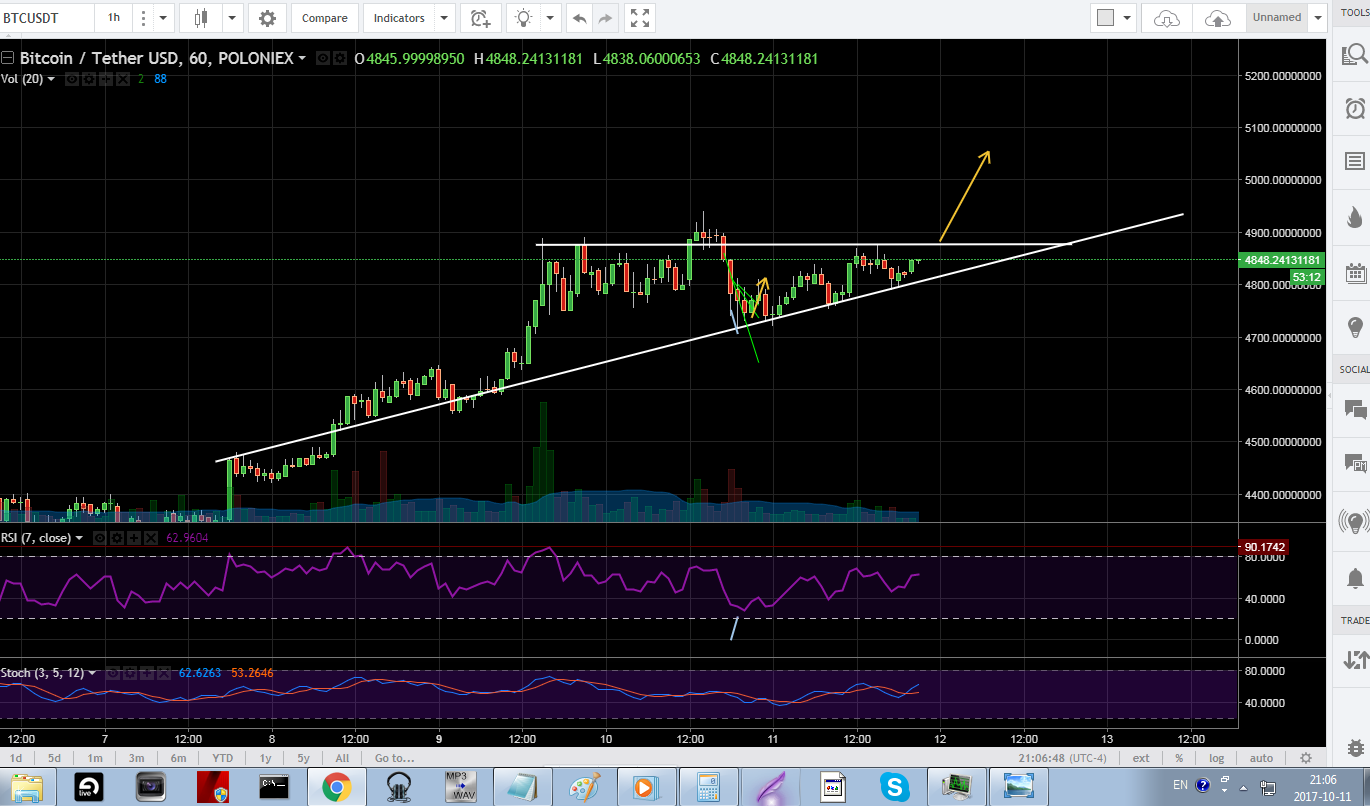
Task: Select the YTD date range
Action: [223, 758]
